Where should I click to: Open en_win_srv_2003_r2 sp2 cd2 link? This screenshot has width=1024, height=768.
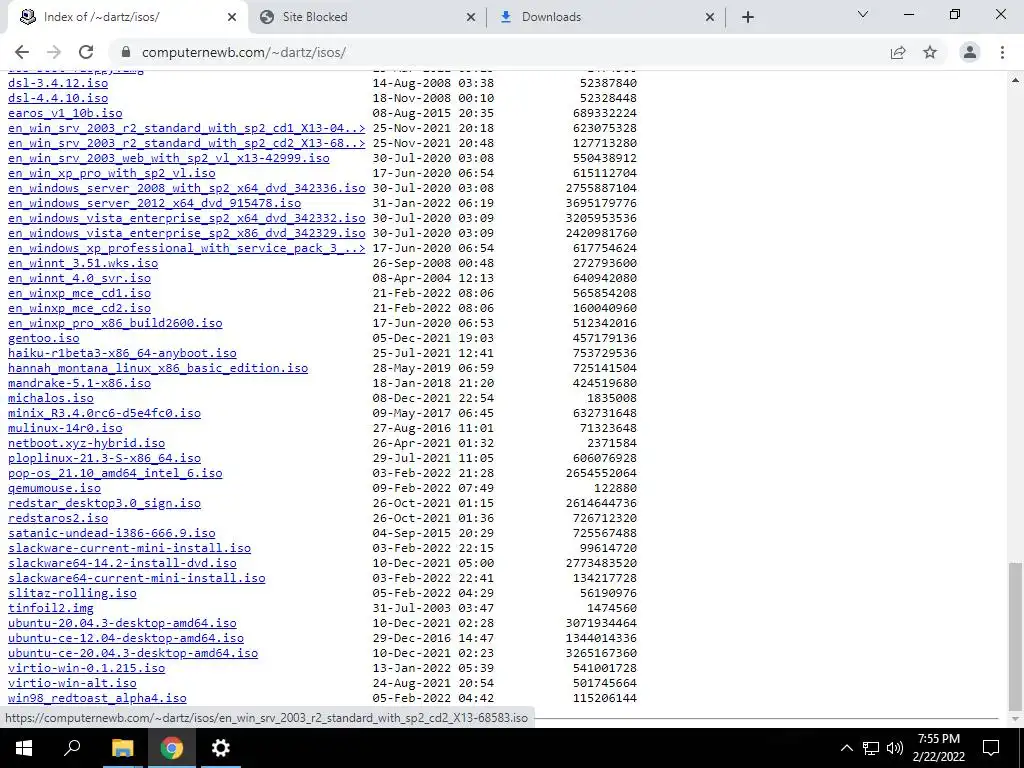click(187, 143)
